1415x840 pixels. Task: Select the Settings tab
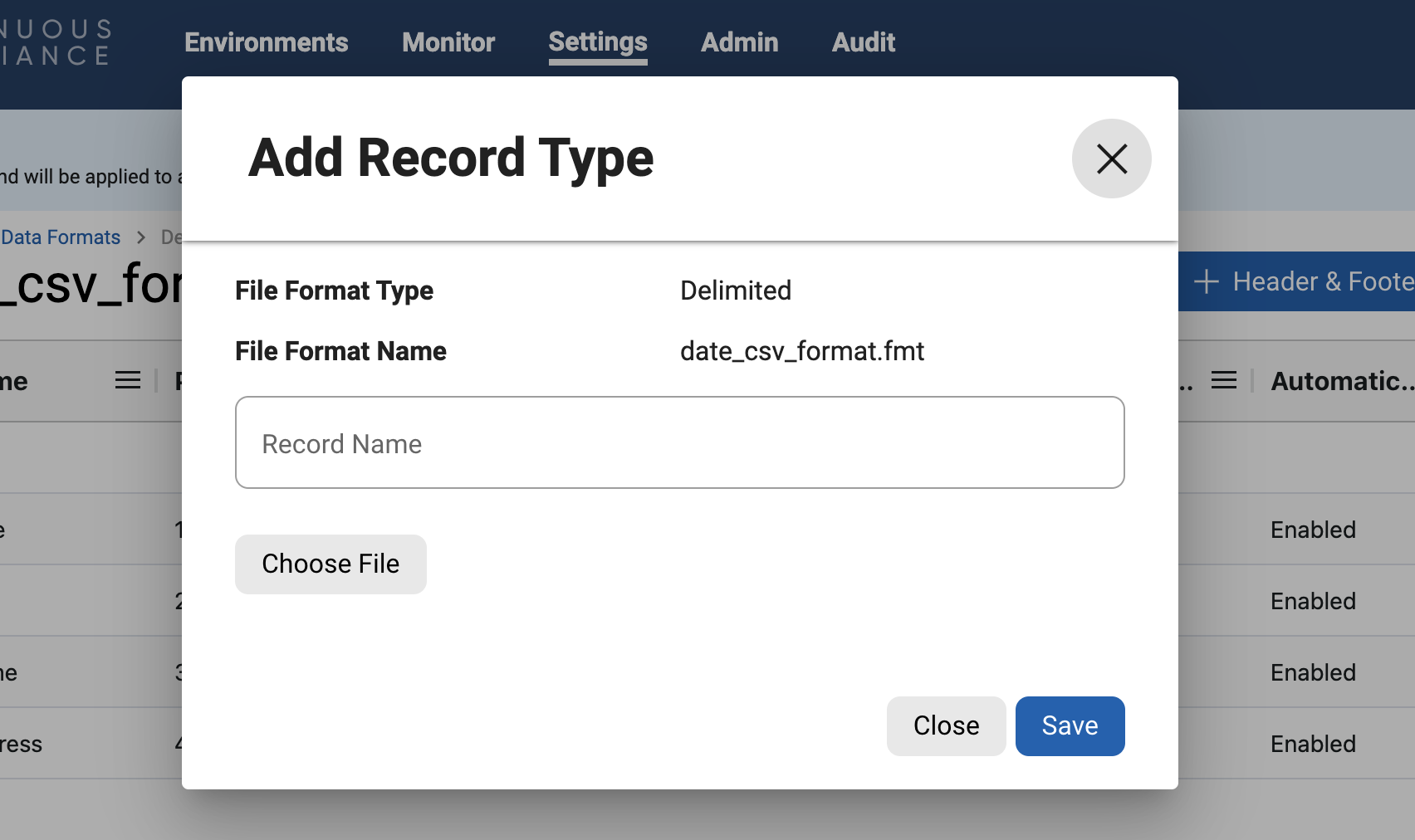597,42
